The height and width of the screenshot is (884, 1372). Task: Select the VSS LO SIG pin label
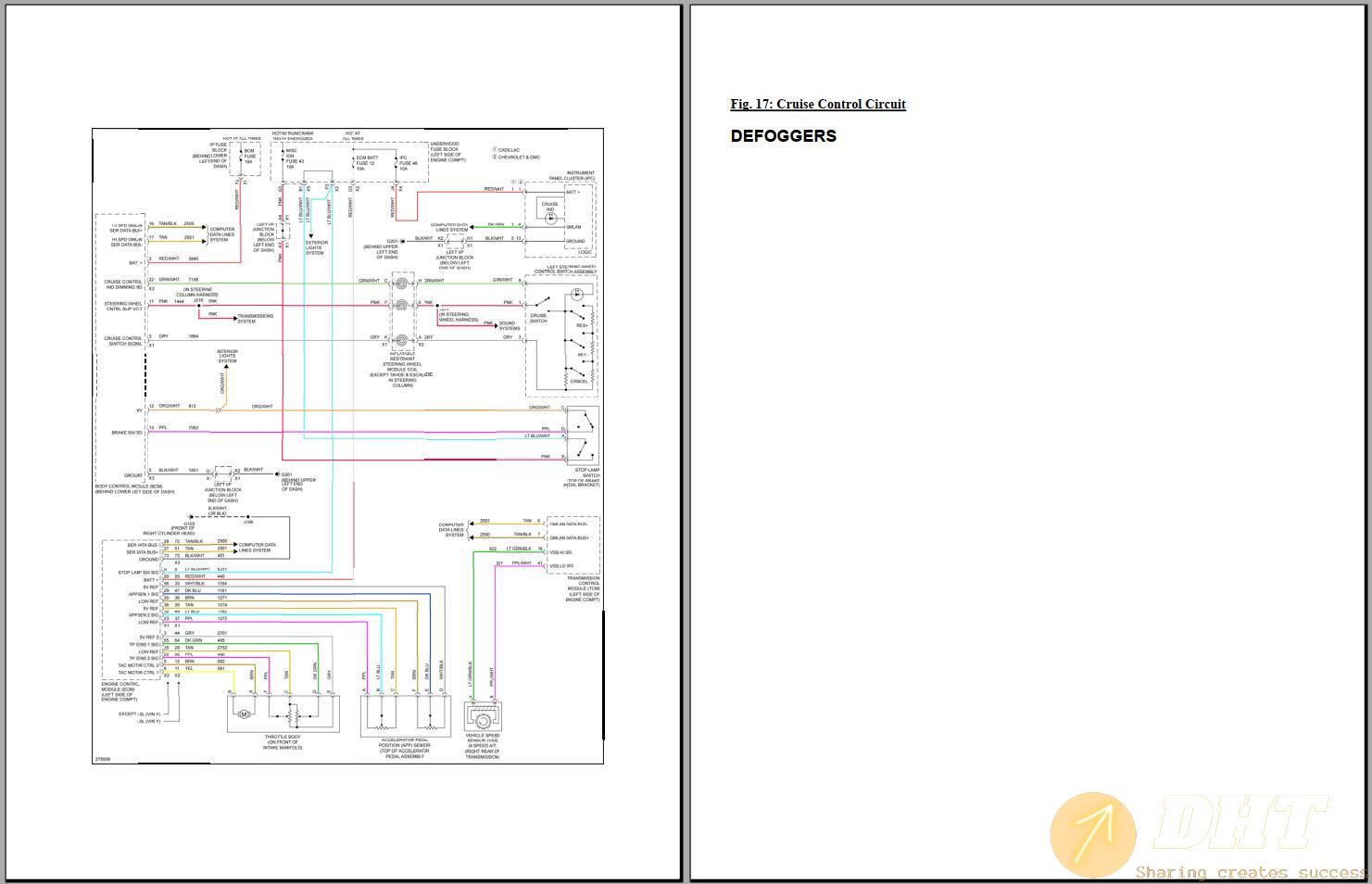click(561, 566)
